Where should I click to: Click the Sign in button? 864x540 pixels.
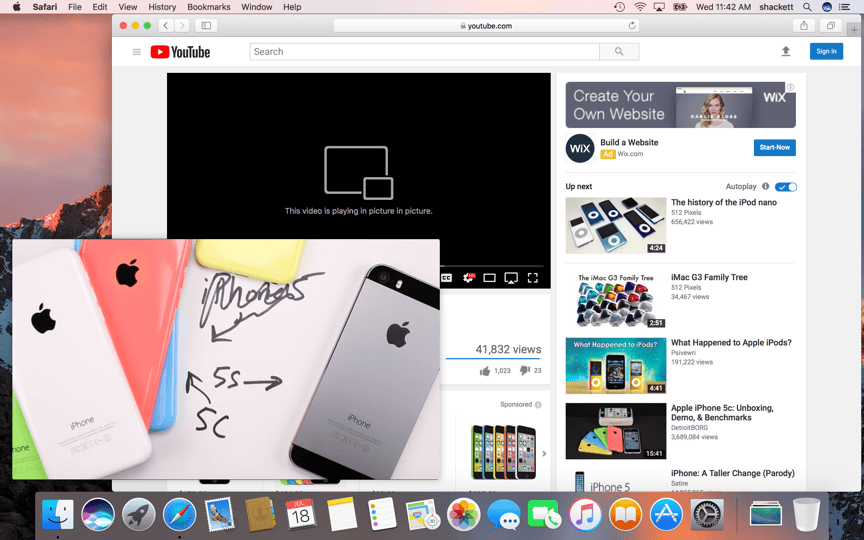tap(826, 51)
